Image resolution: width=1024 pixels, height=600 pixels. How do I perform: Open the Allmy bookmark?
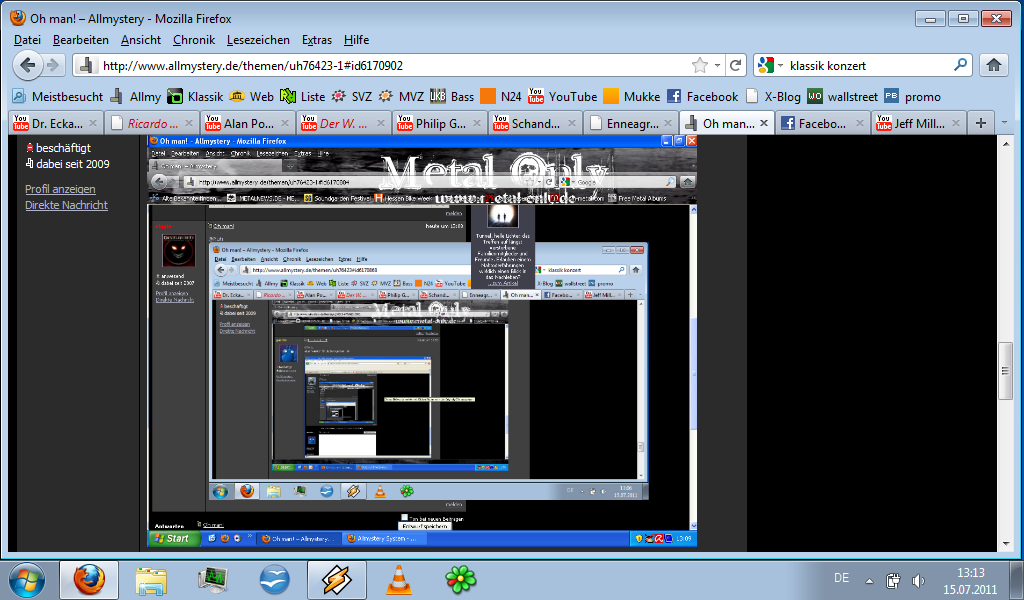coord(136,97)
